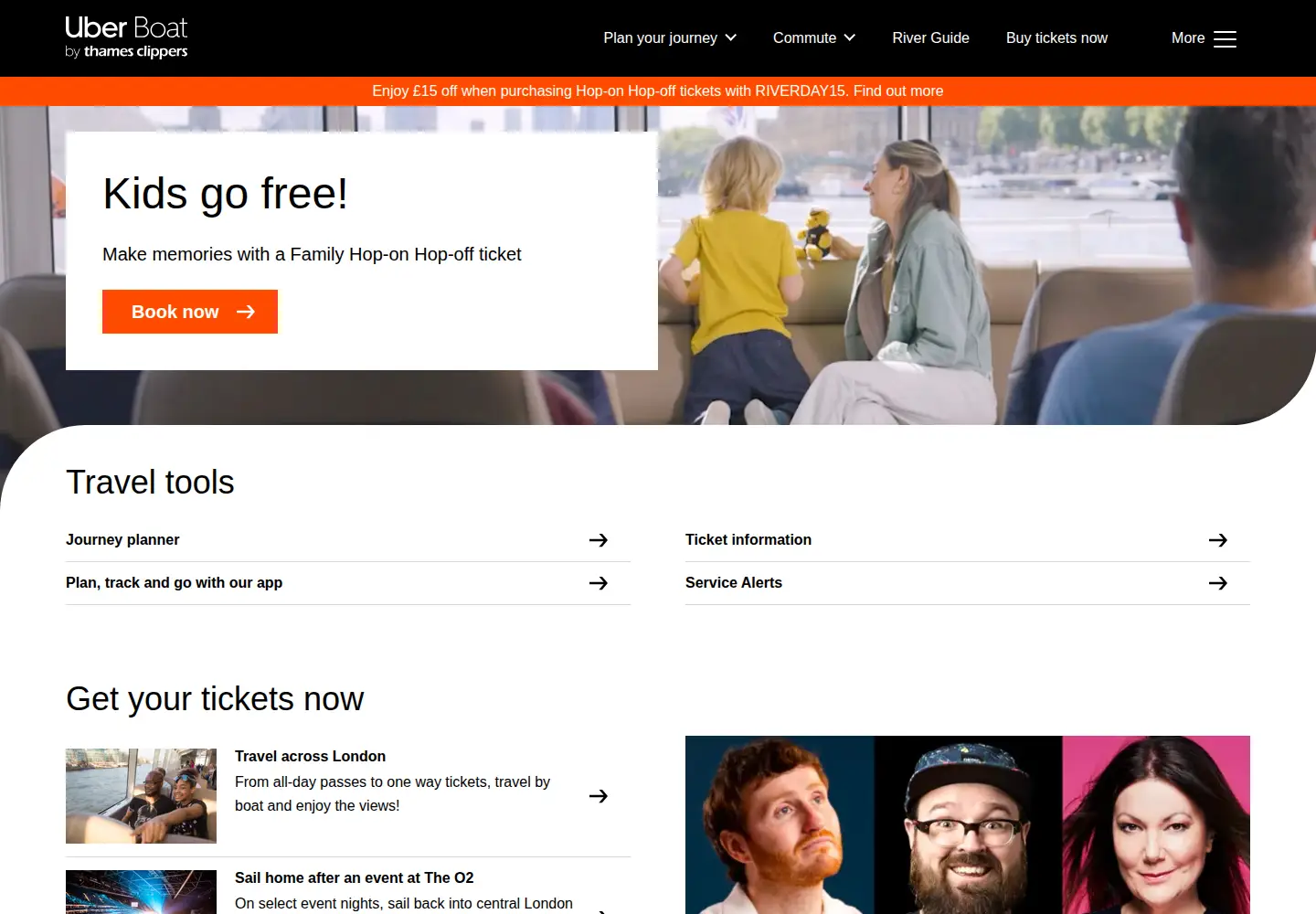This screenshot has height=914, width=1316.
Task: Click the arrow next to Service Alerts
Action: (x=1218, y=583)
